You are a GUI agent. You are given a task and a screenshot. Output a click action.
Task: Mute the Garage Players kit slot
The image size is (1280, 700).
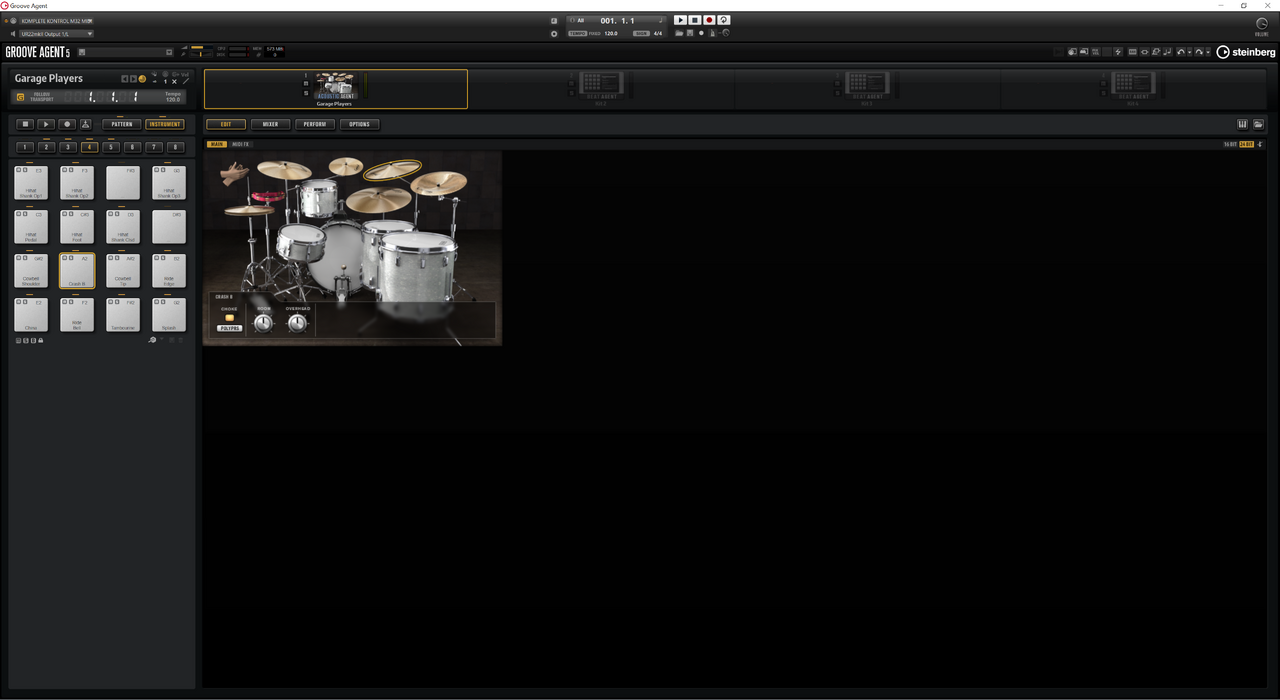pos(306,84)
